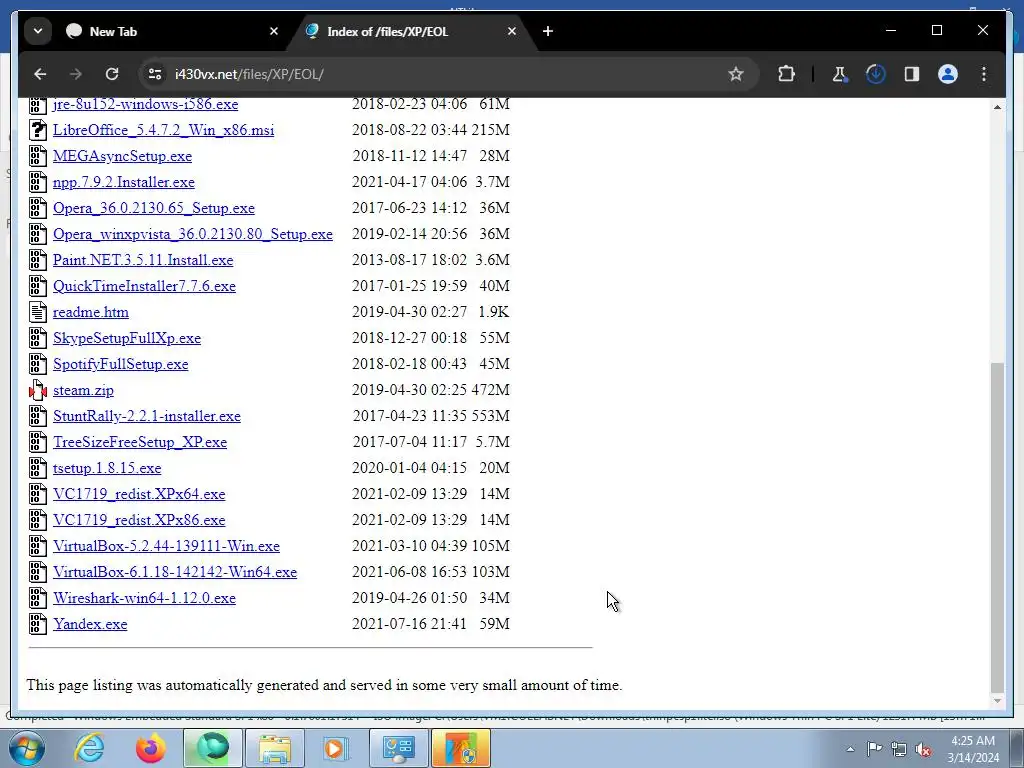Screen dimensions: 1024x768
Task: Open the Extensions puzzle icon
Action: coord(786,74)
